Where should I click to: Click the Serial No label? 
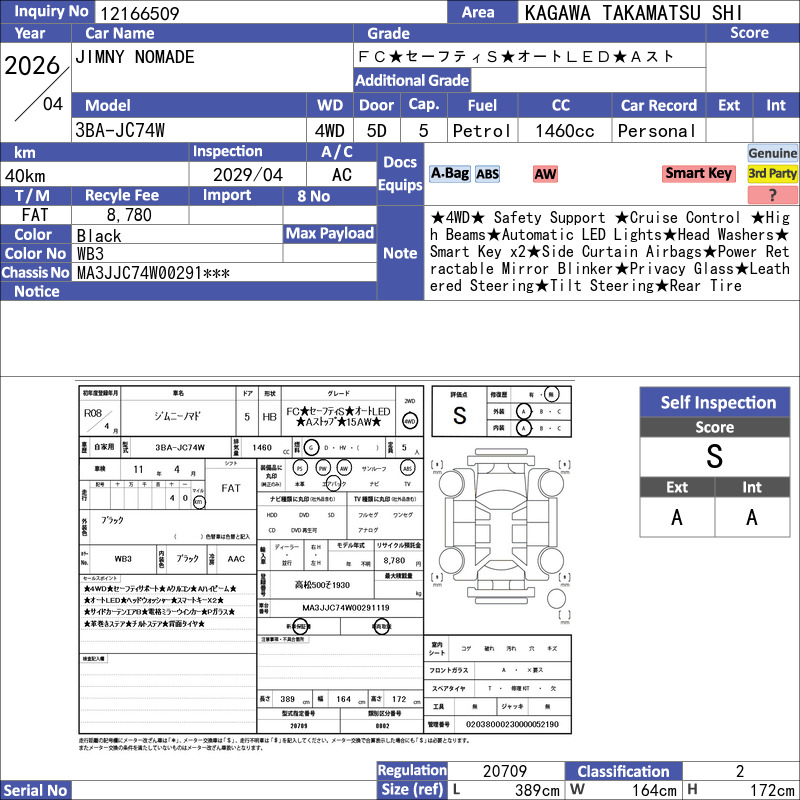[x=35, y=790]
